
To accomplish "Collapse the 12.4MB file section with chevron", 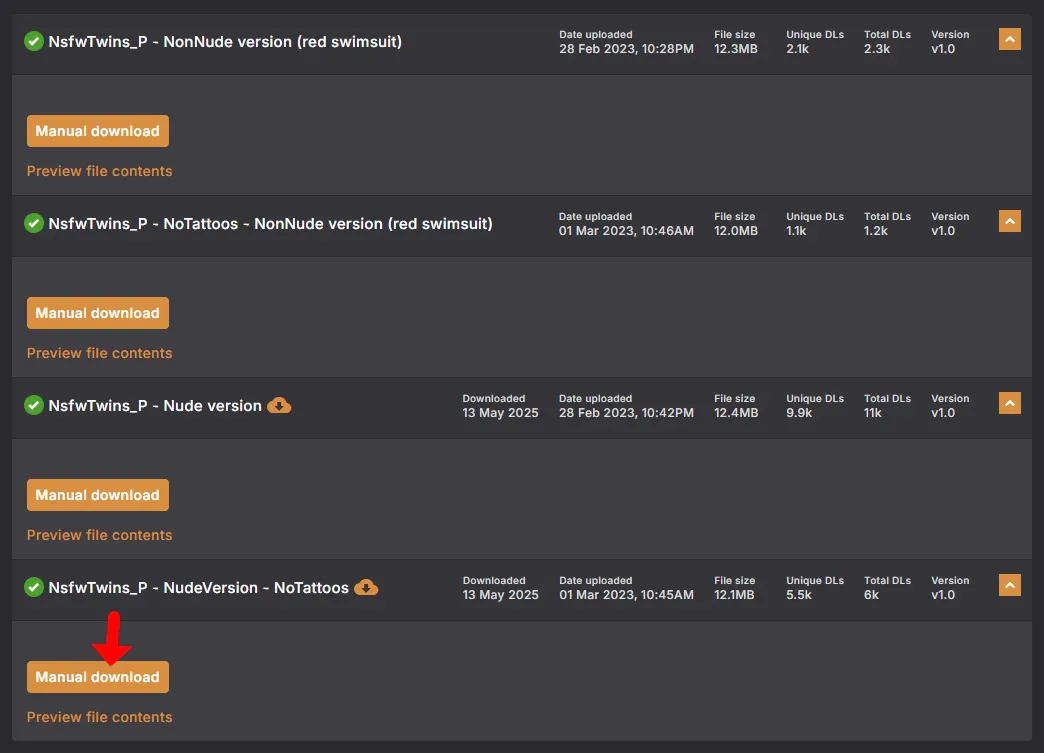I will [x=1009, y=403].
